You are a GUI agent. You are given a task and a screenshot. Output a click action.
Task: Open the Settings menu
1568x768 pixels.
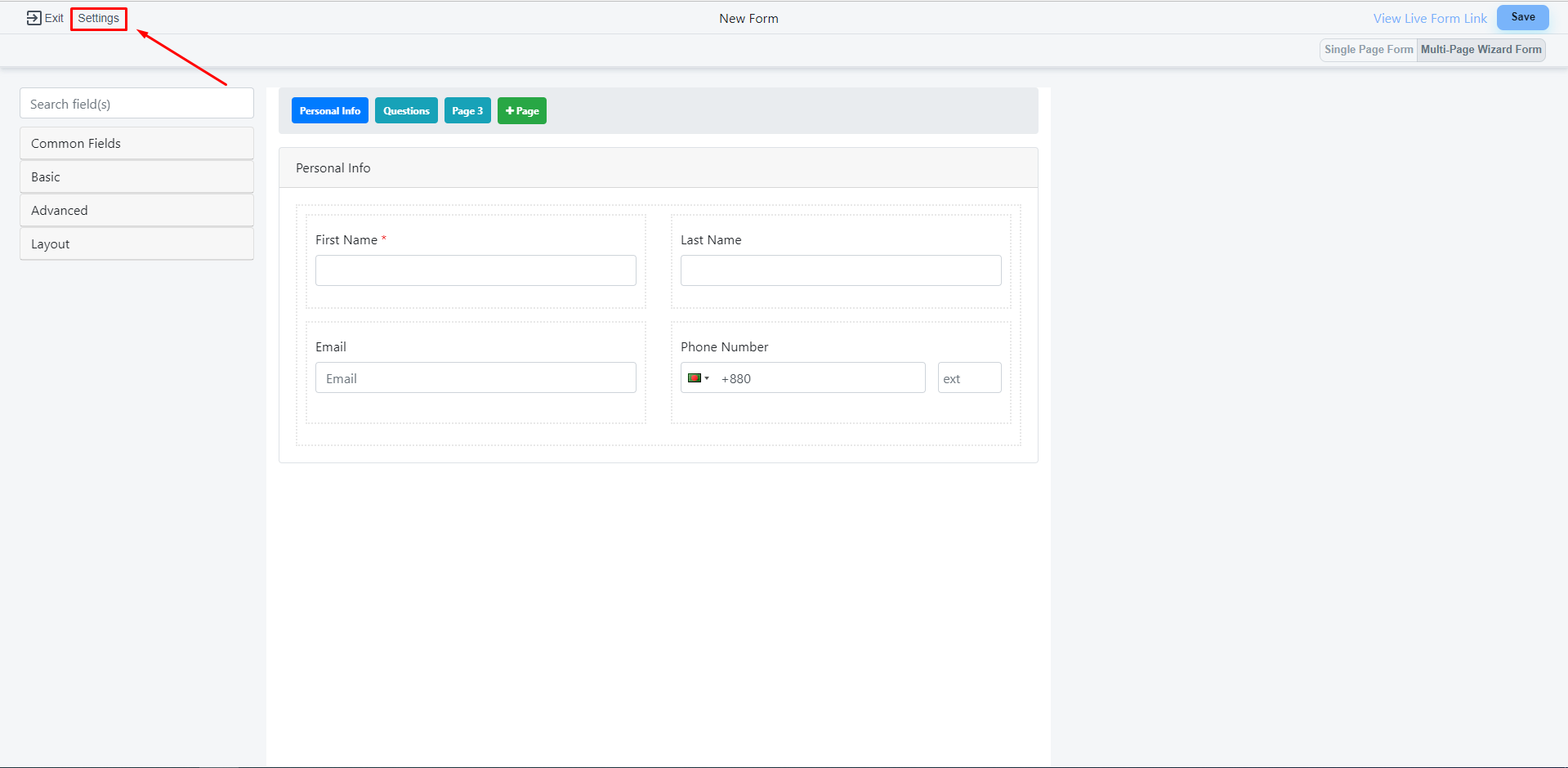tap(98, 18)
